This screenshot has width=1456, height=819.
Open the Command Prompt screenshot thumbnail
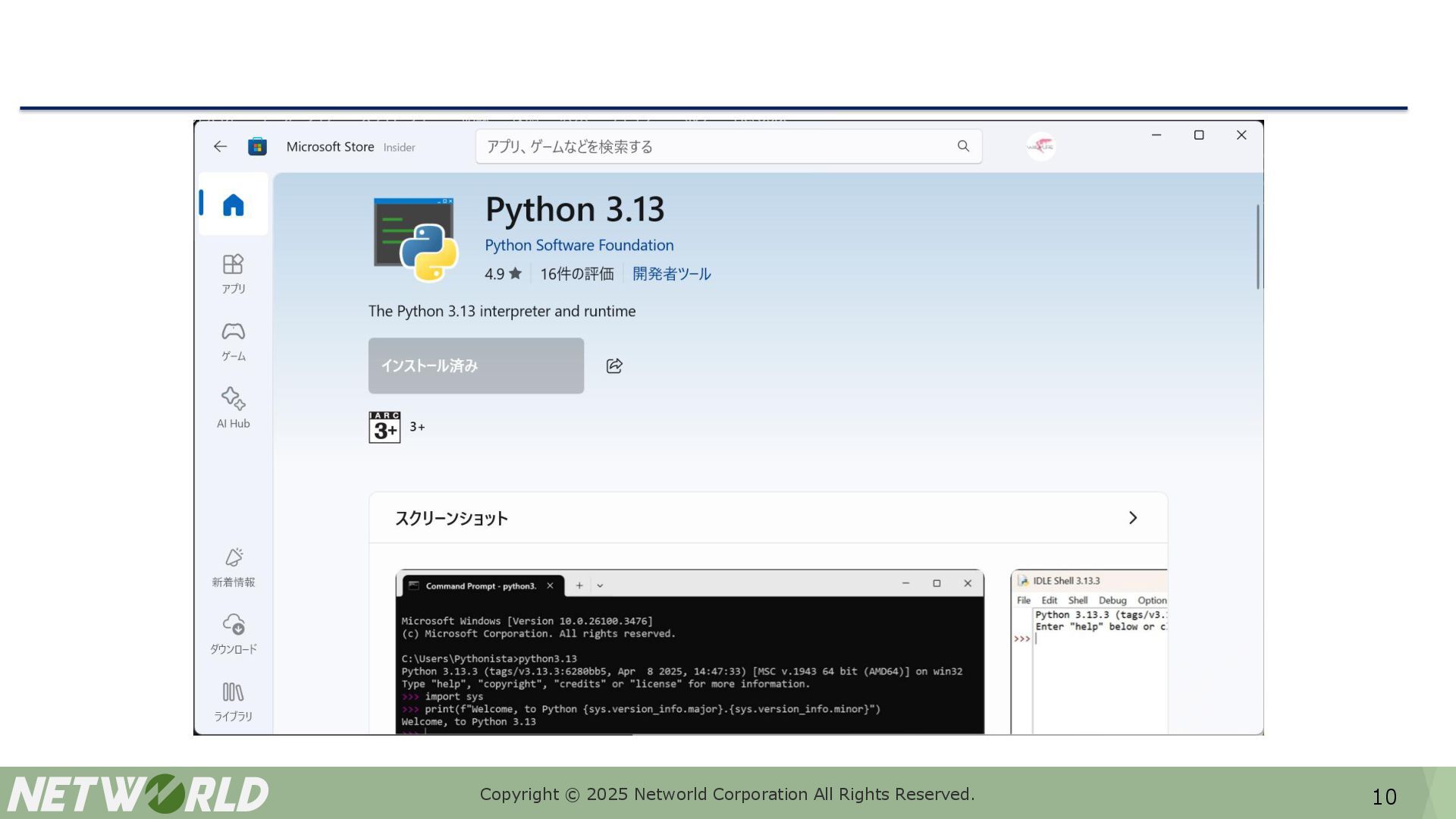[x=689, y=652]
